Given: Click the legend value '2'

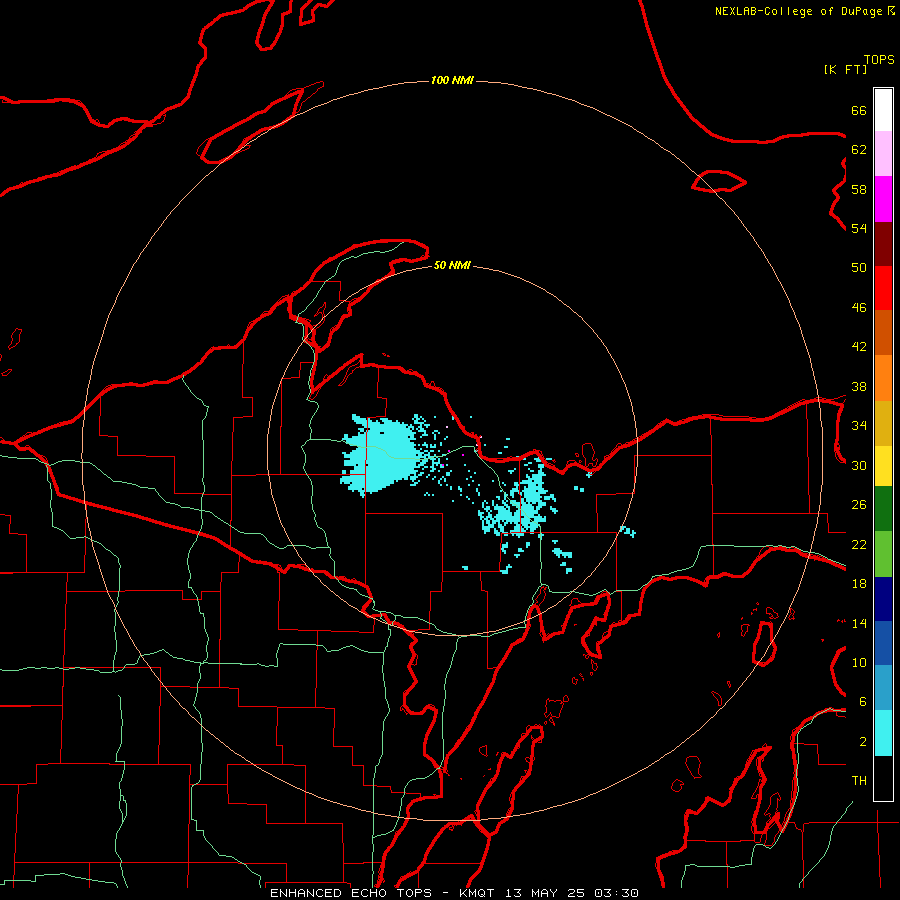Looking at the screenshot, I should pos(863,742).
